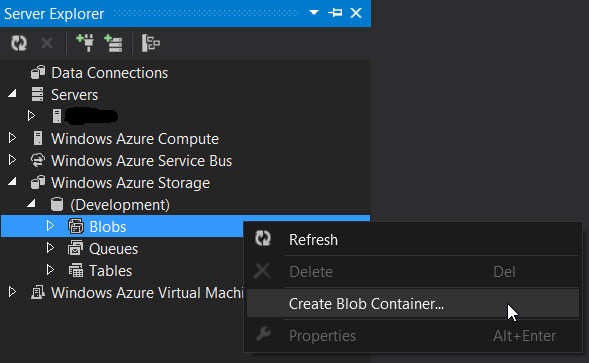Image resolution: width=589 pixels, height=363 pixels.
Task: Click the Blobs container icon
Action: (76, 226)
